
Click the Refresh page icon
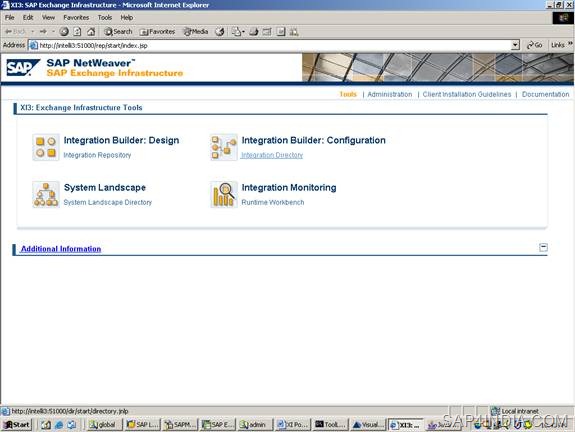point(77,32)
